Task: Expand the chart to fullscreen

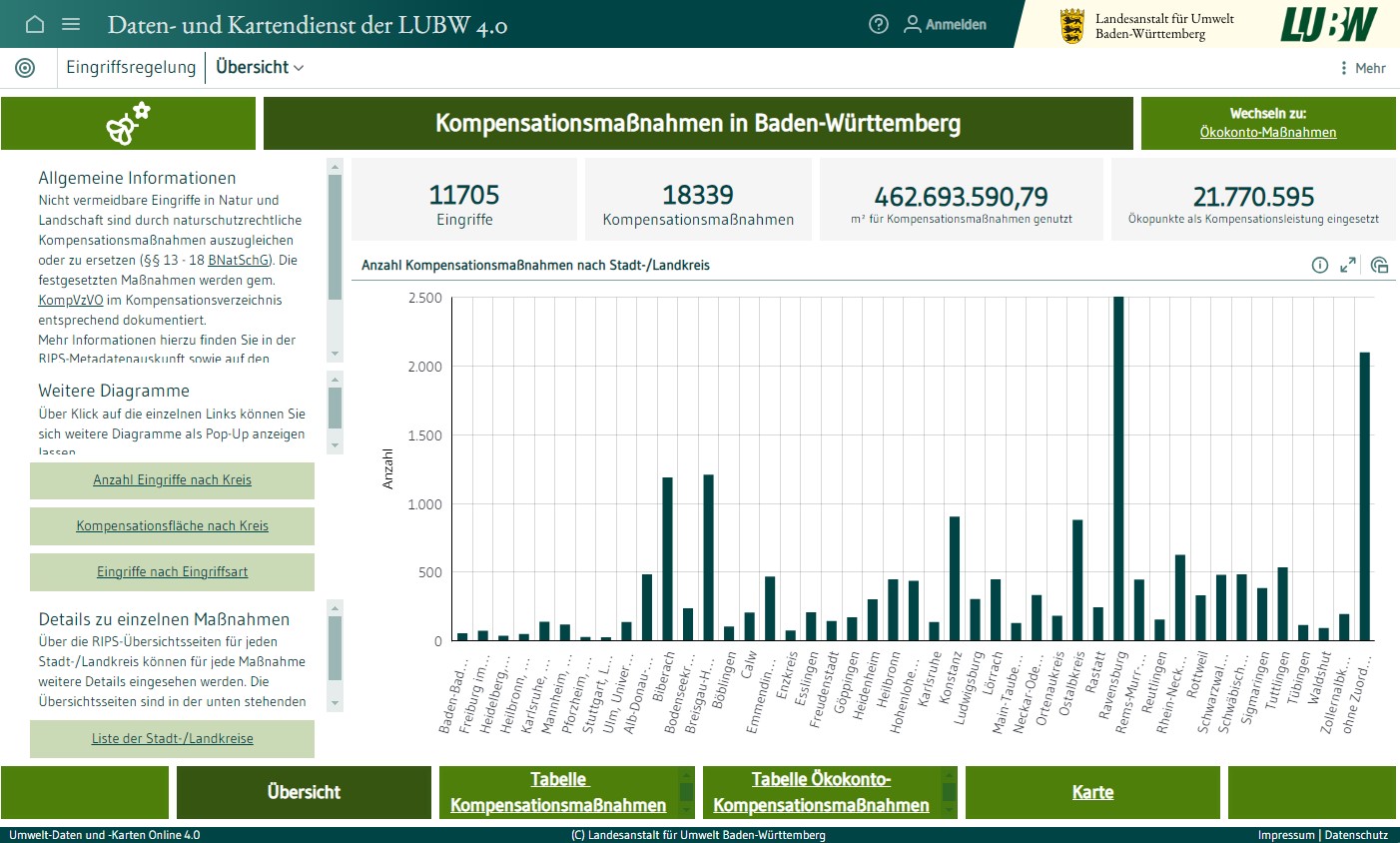Action: 1348,265
